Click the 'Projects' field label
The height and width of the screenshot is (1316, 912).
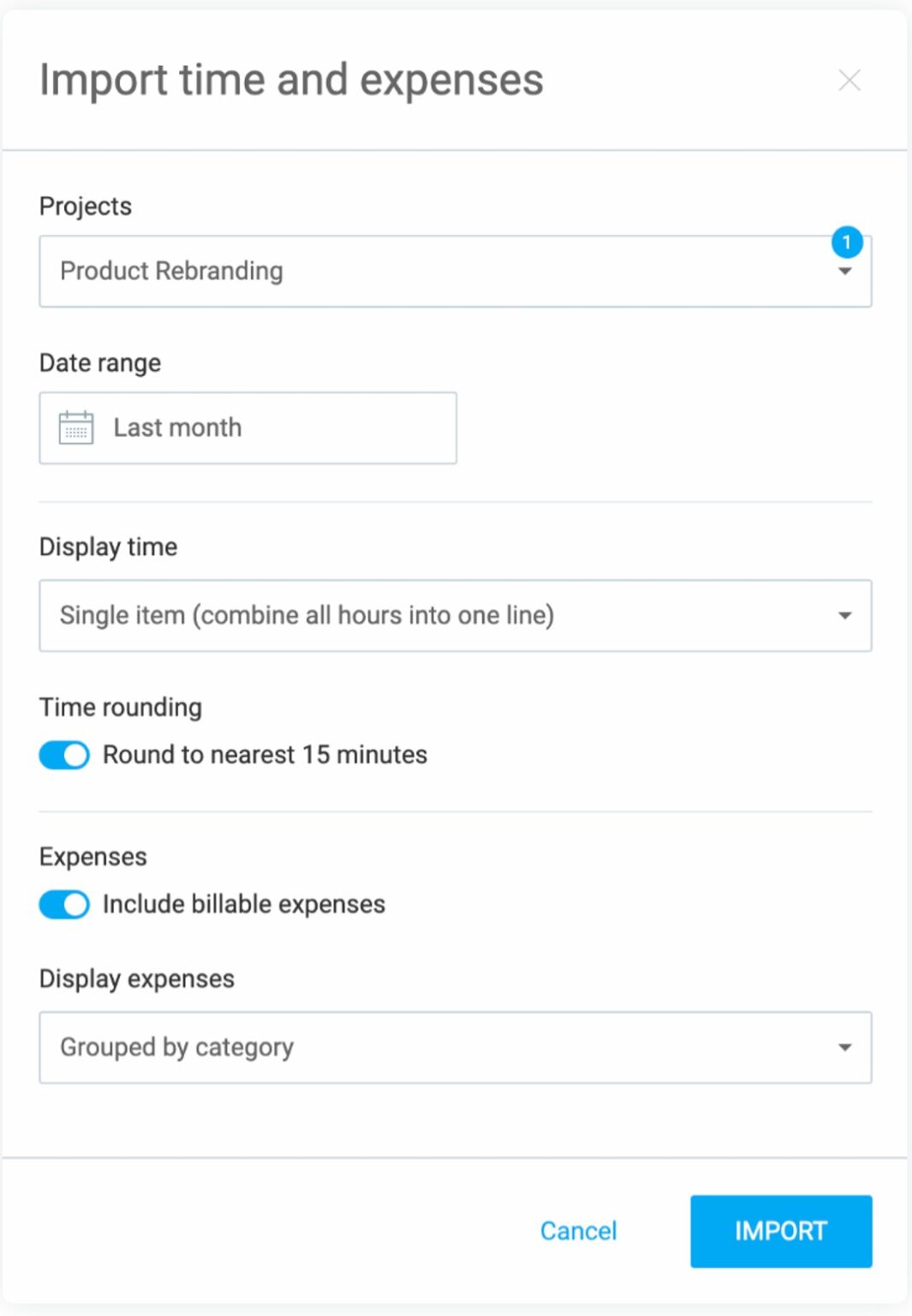pos(86,206)
